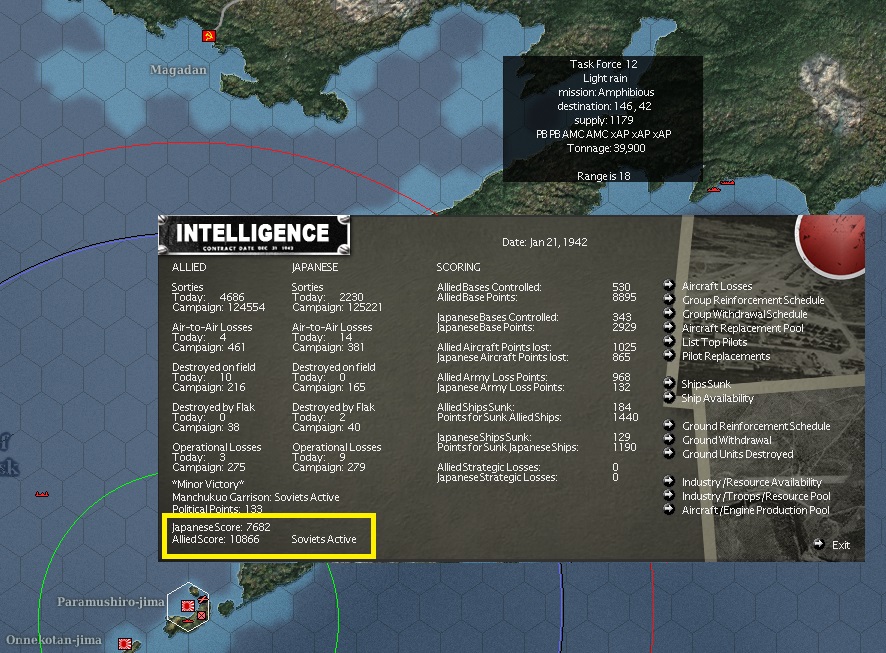Click 'Allied Bases Controlled:' label
Image resolution: width=886 pixels, height=653 pixels.
pos(489,287)
